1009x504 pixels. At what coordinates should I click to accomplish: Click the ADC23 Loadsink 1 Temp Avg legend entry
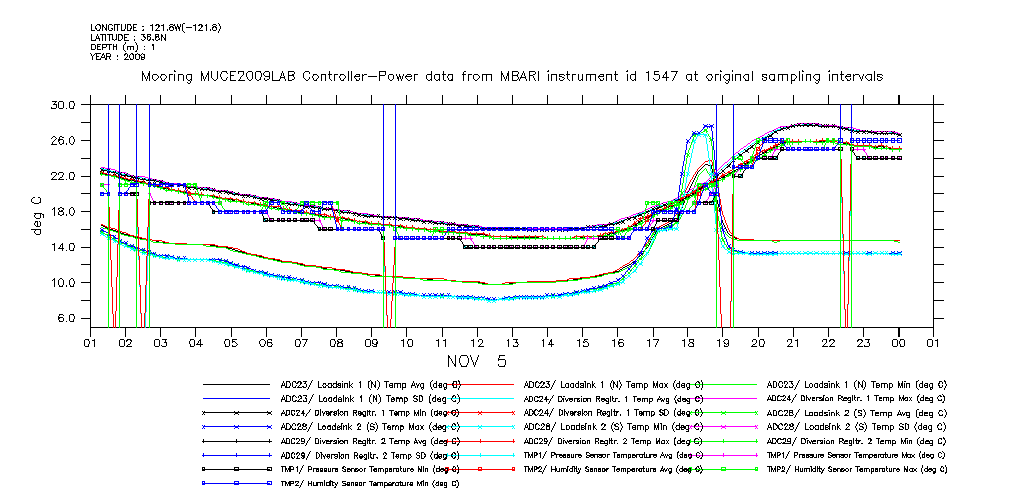[370, 384]
